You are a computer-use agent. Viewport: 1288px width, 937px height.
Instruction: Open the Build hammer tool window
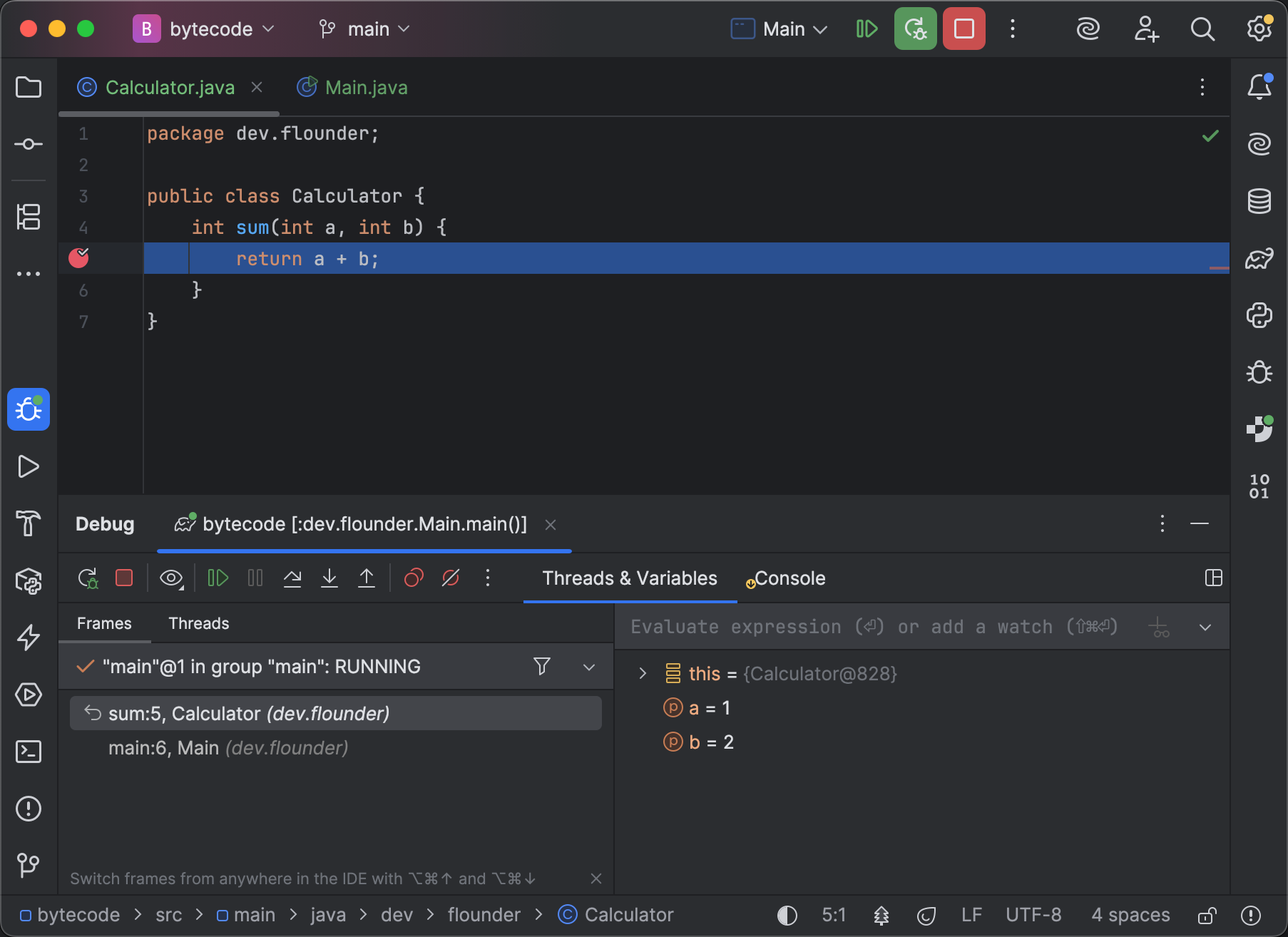tap(29, 523)
